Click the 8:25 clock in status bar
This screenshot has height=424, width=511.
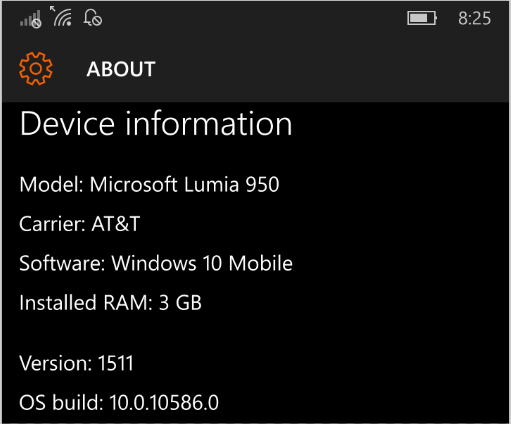tap(474, 18)
